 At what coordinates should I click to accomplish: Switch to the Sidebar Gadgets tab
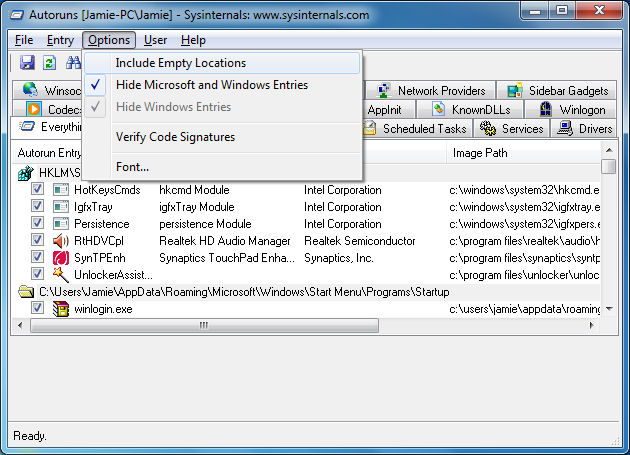[556, 90]
